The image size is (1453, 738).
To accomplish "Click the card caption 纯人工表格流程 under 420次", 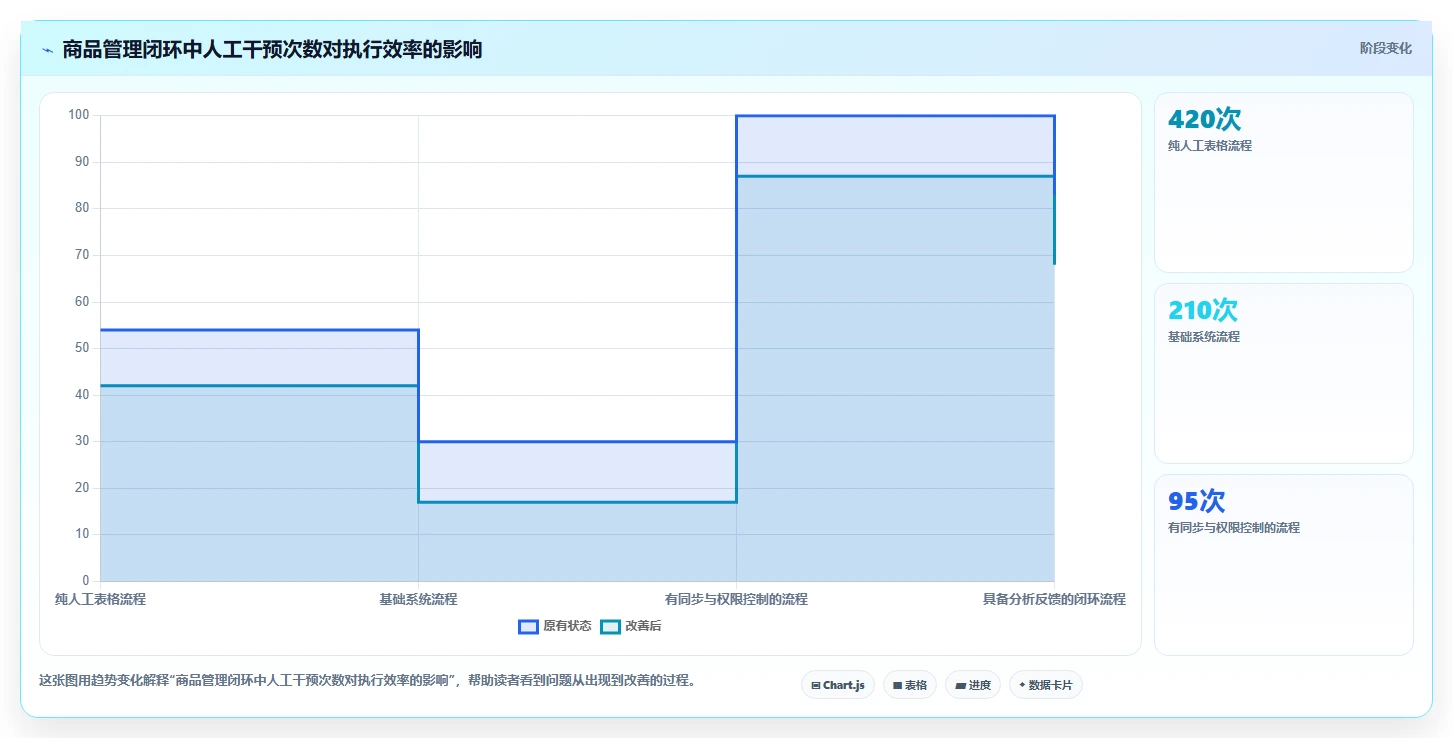I will (1210, 146).
